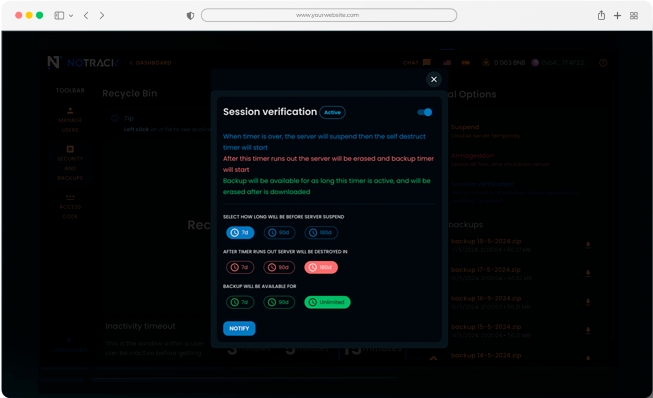Select 7d for server suspend timer

click(x=240, y=233)
